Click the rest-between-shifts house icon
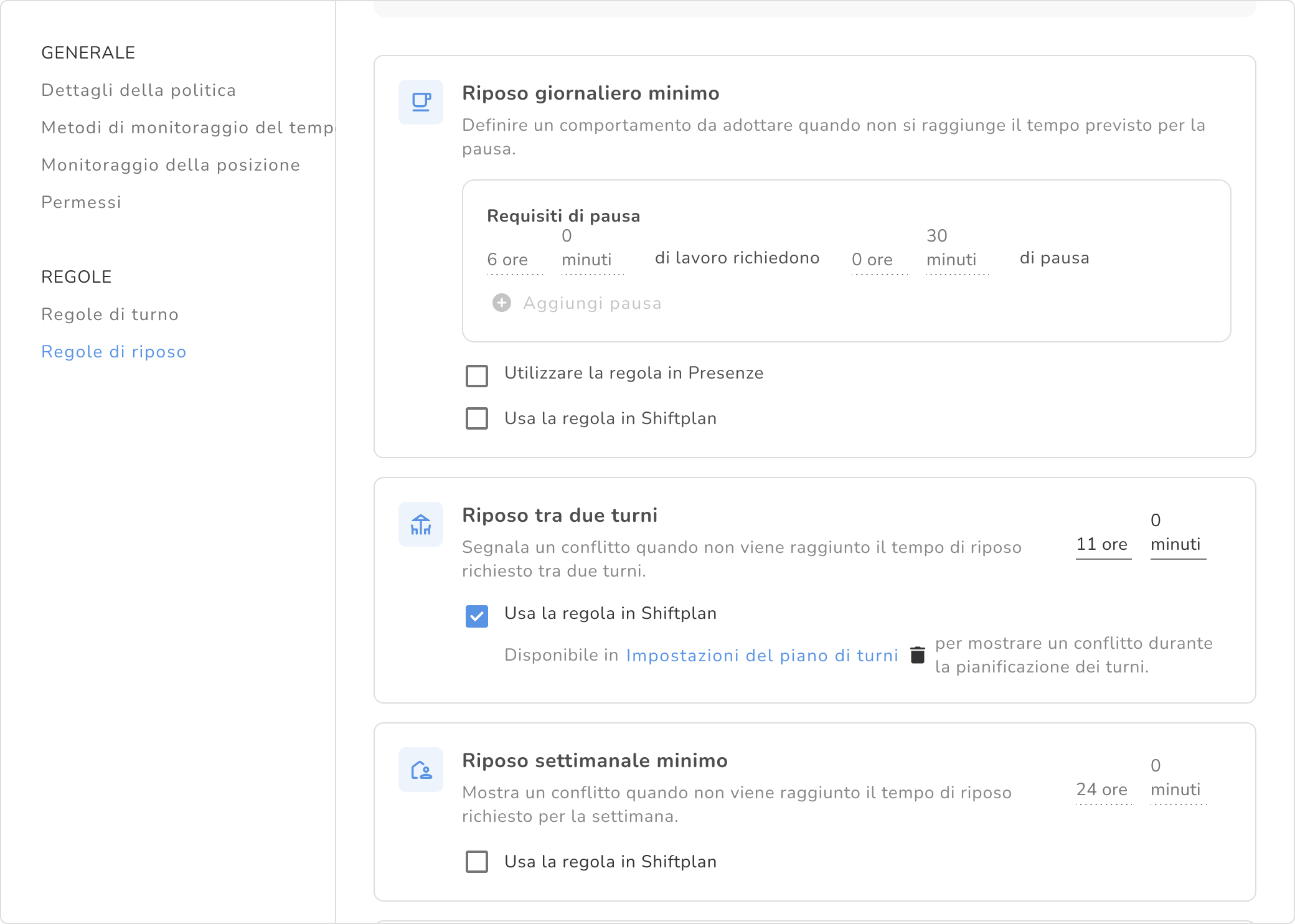Image resolution: width=1295 pixels, height=924 pixels. (421, 524)
